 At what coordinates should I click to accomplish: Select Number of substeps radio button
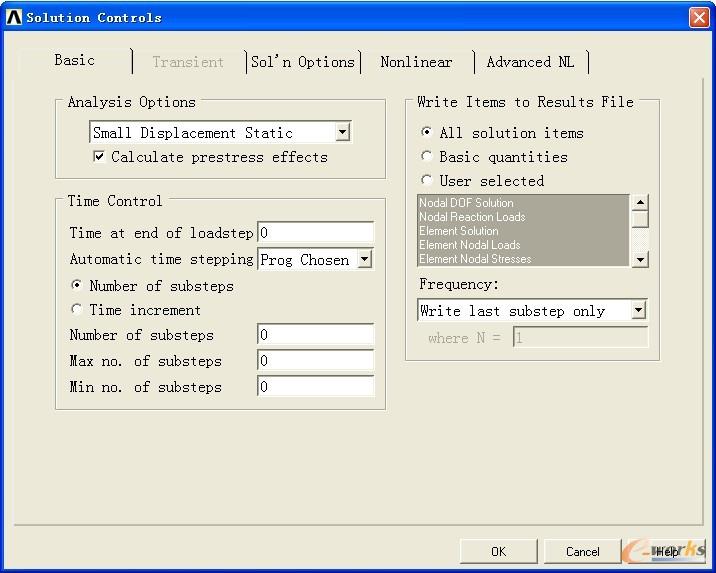pos(77,286)
